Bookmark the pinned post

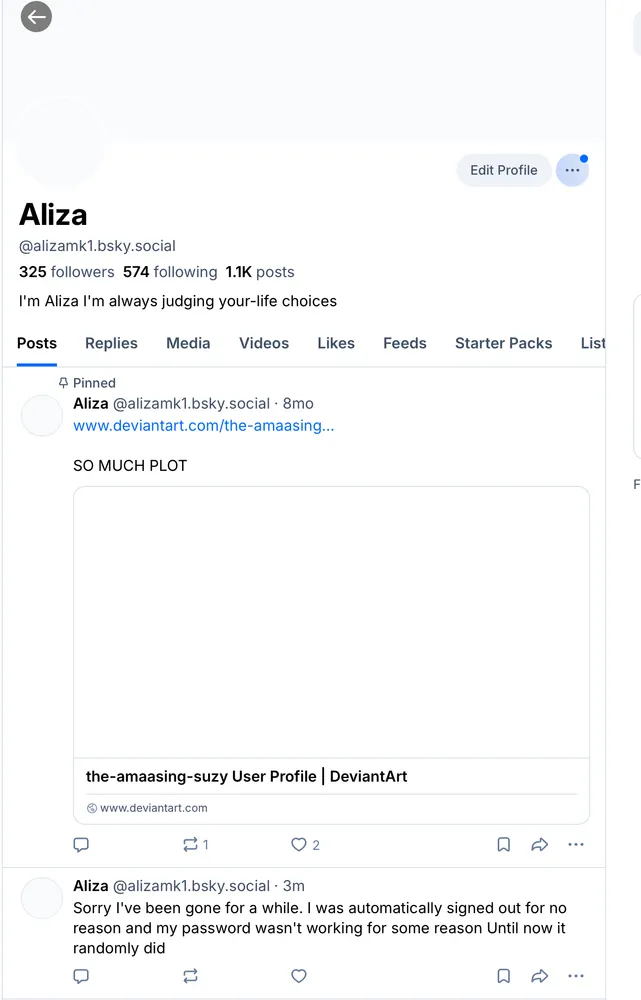(504, 845)
